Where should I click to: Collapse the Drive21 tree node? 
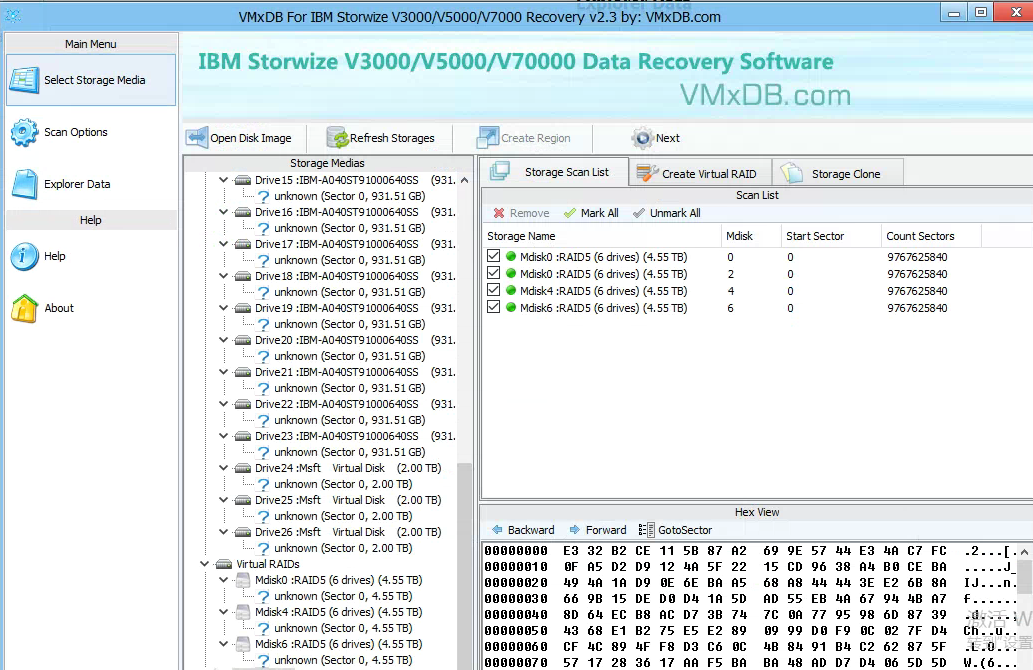tap(223, 372)
